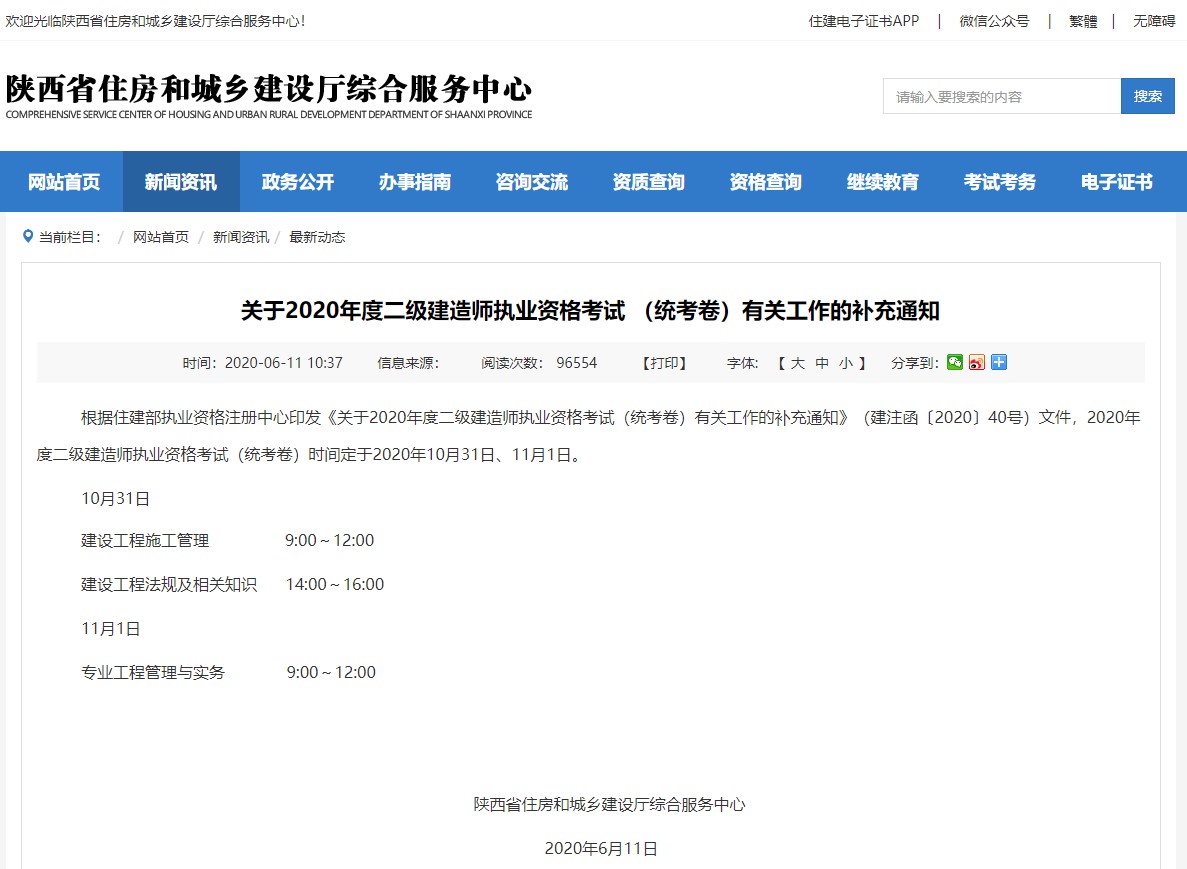
Task: Open the 办事指南 menu item
Action: 415,182
